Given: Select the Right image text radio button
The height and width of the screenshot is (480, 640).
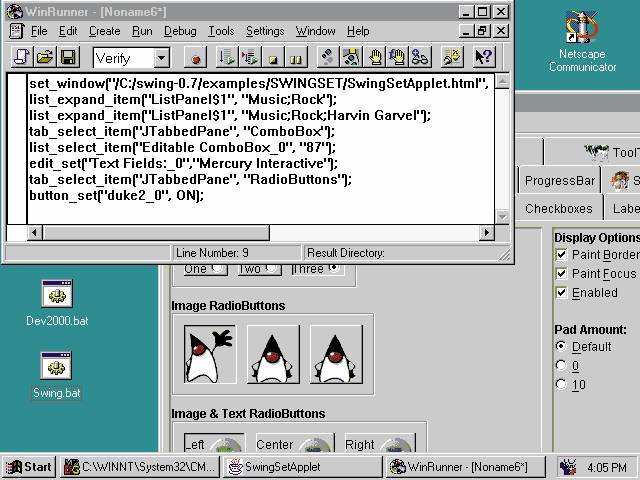Looking at the screenshot, I should [x=380, y=444].
